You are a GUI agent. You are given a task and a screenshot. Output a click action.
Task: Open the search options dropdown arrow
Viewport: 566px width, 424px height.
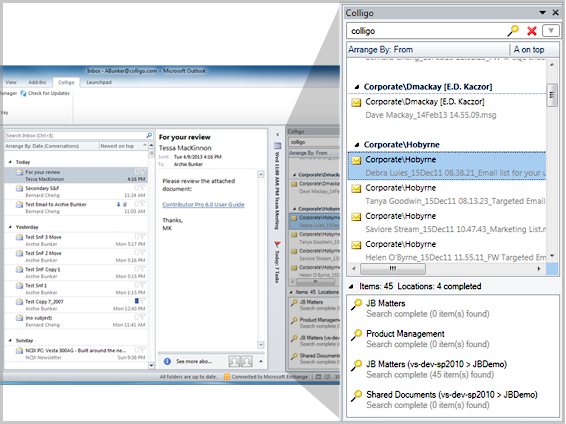click(550, 31)
